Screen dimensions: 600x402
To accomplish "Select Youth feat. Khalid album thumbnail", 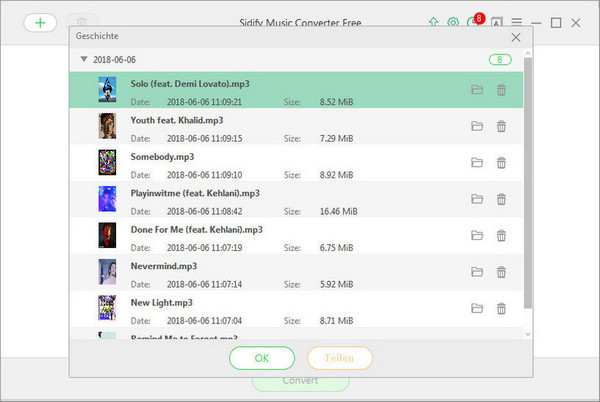I will point(107,126).
